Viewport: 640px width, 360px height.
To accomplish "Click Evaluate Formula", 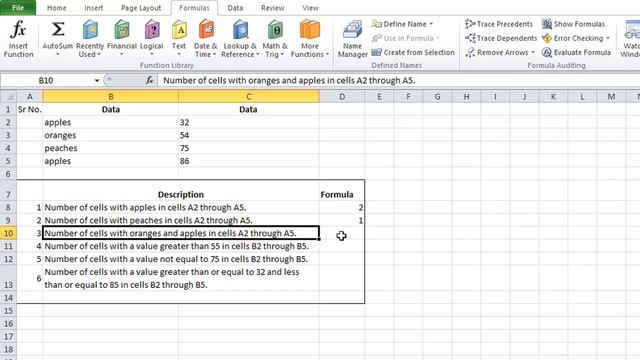I will coord(576,52).
